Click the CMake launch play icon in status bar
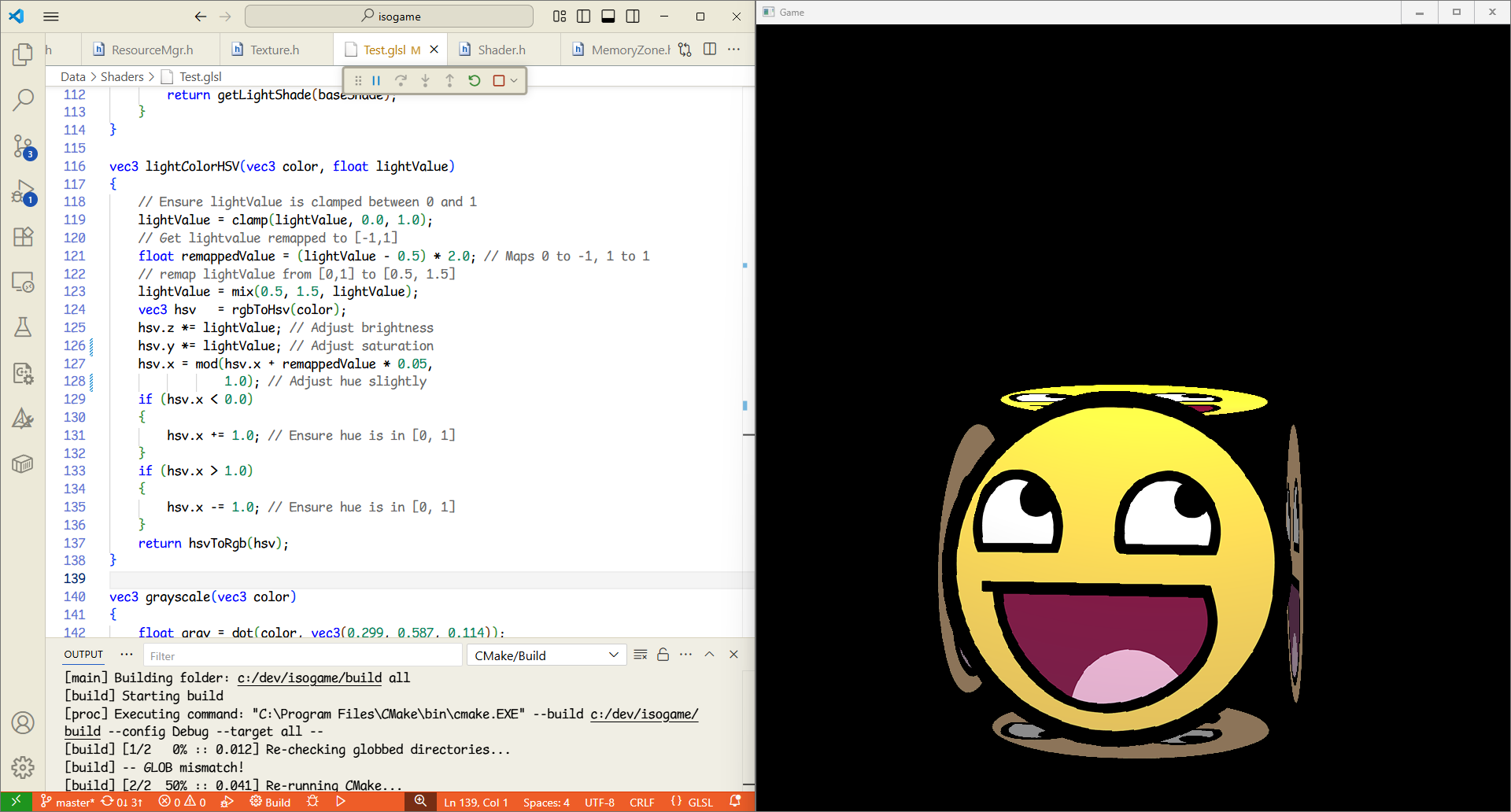Screen dimensions: 1511x812 pyautogui.click(x=341, y=802)
